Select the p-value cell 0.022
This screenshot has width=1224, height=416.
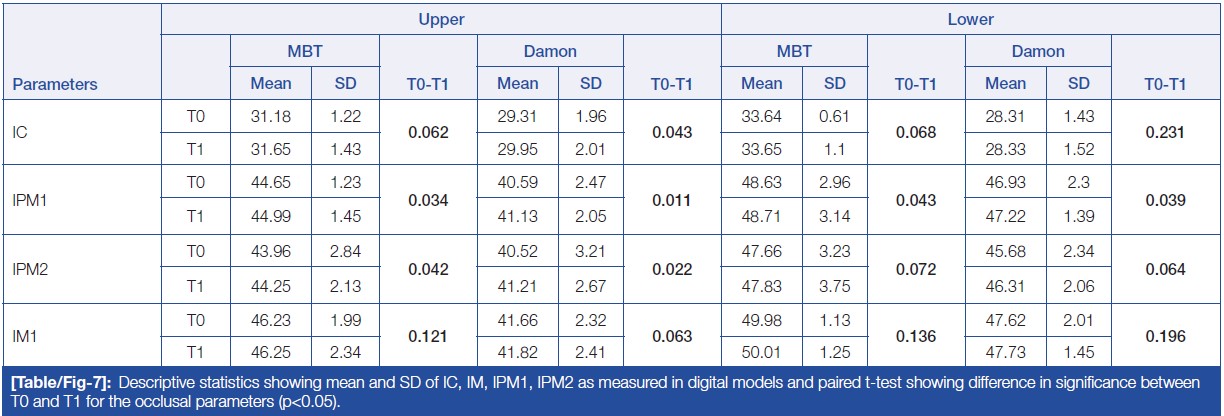pyautogui.click(x=673, y=269)
